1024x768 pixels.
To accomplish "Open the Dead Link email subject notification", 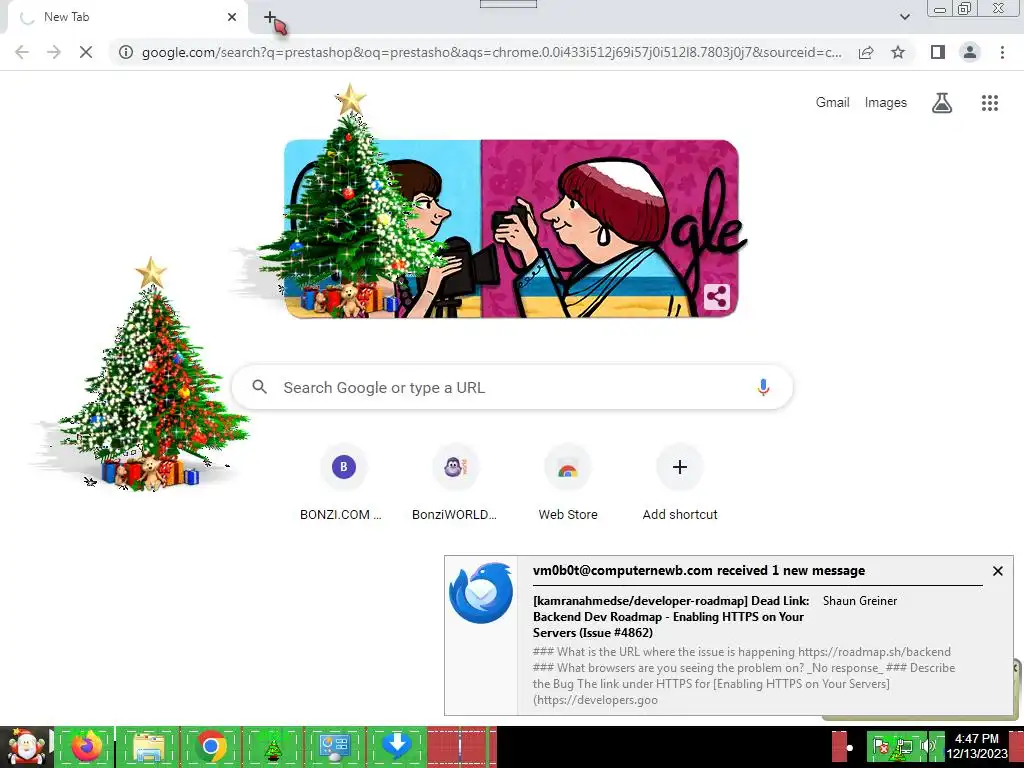I will [671, 616].
